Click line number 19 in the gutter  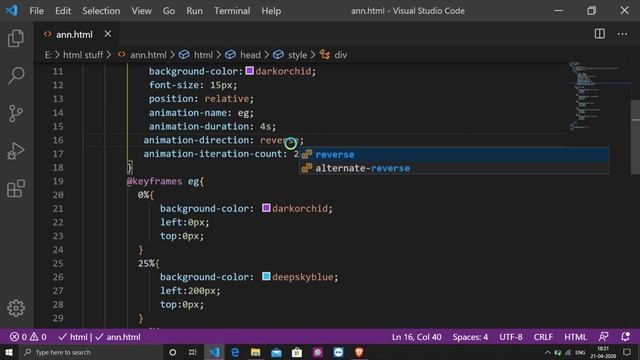[58, 181]
